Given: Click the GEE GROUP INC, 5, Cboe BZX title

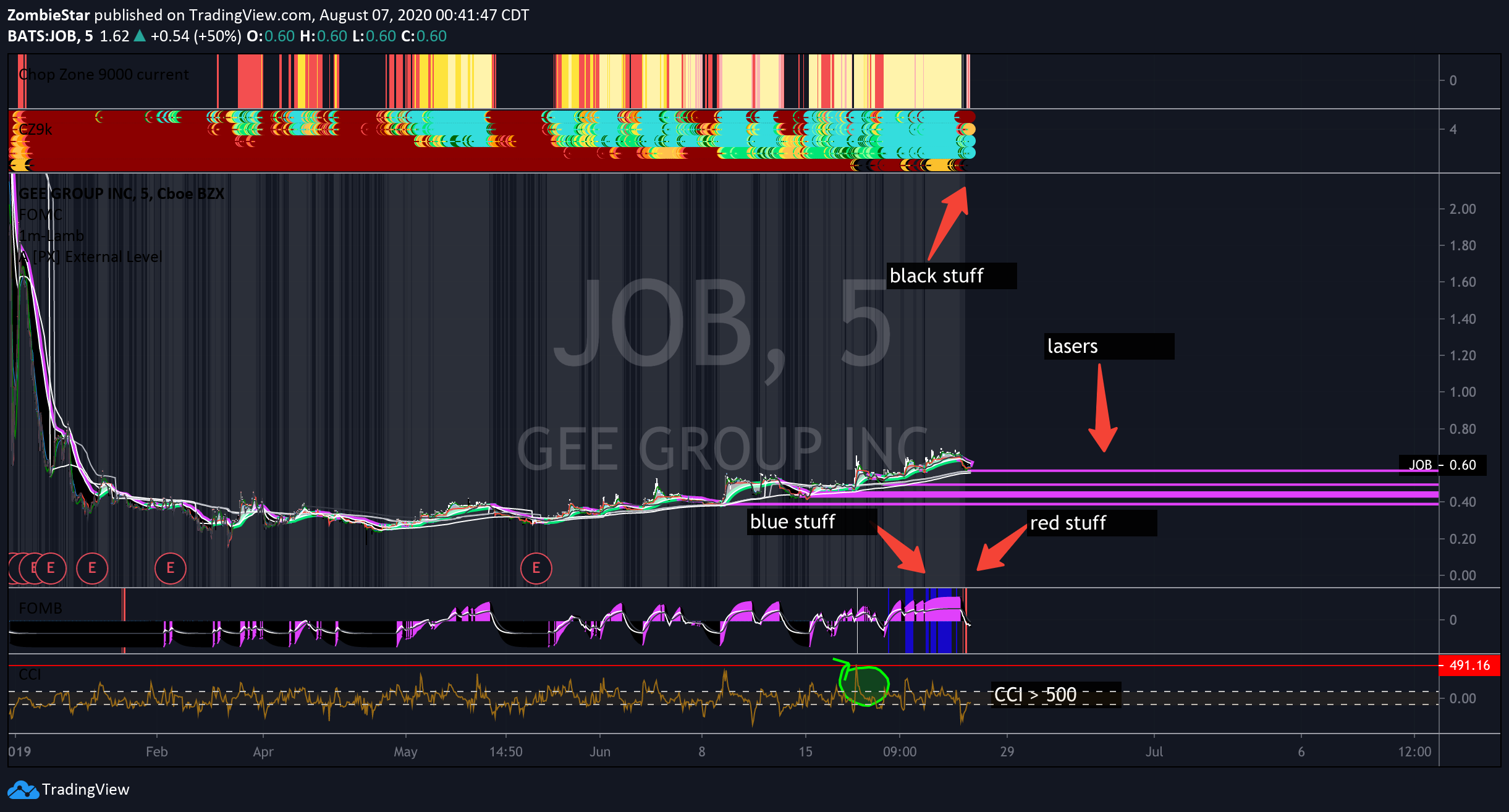Looking at the screenshot, I should click(x=121, y=193).
